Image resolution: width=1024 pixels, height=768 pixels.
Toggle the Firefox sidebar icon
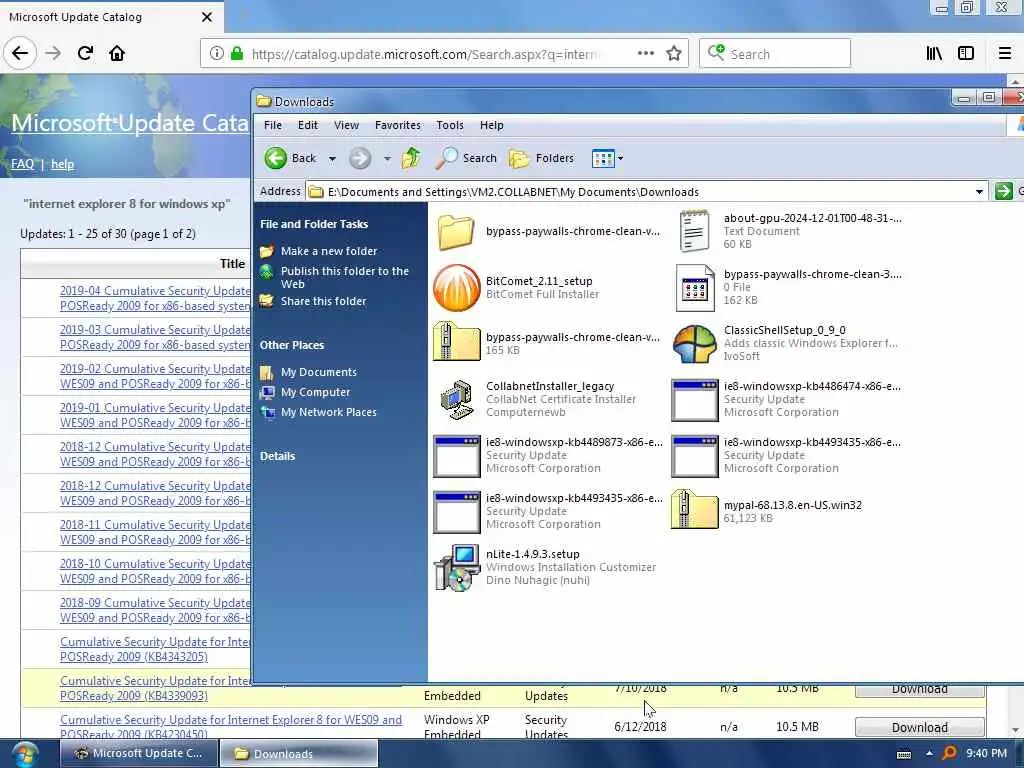click(x=965, y=54)
